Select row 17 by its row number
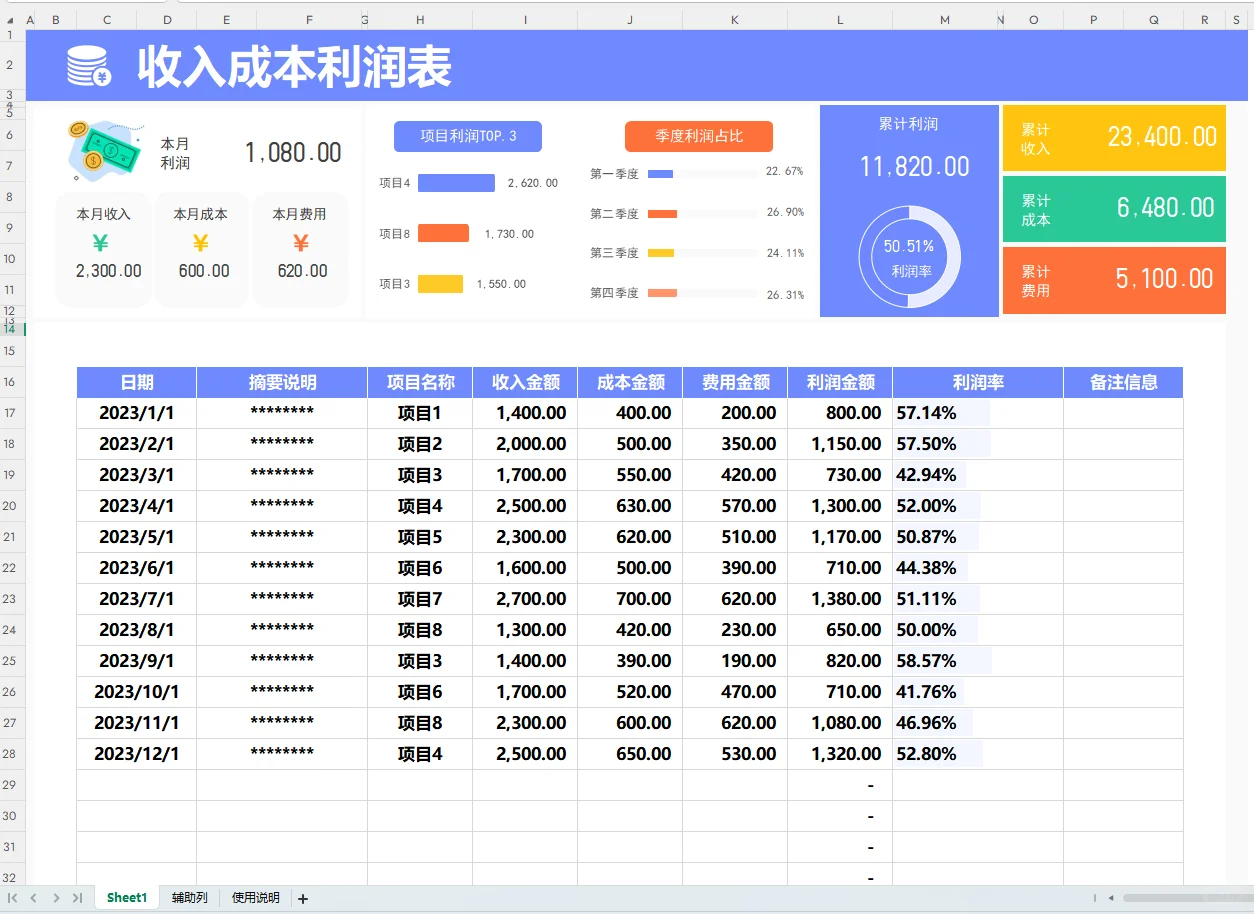The height and width of the screenshot is (914, 1254). (x=11, y=412)
